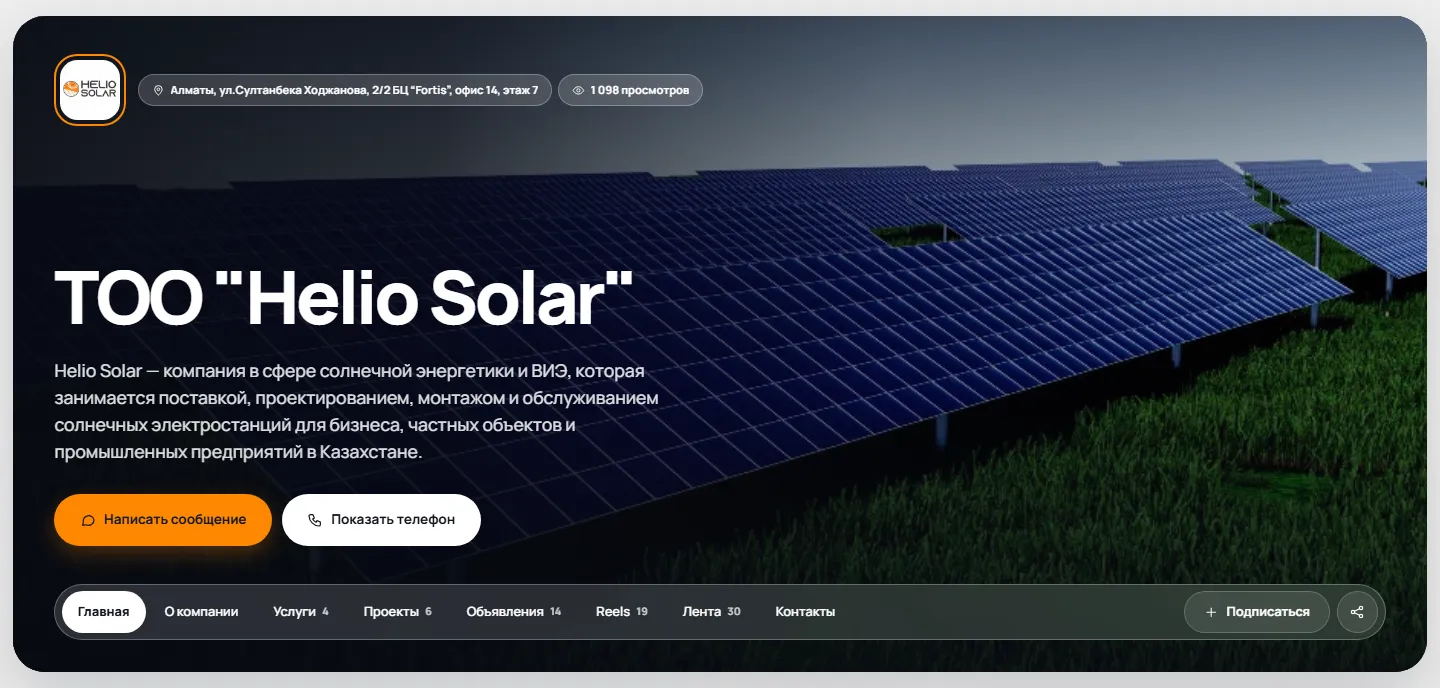Click the Показать телефон button
Screen dimensions: 1440x688
381,520
